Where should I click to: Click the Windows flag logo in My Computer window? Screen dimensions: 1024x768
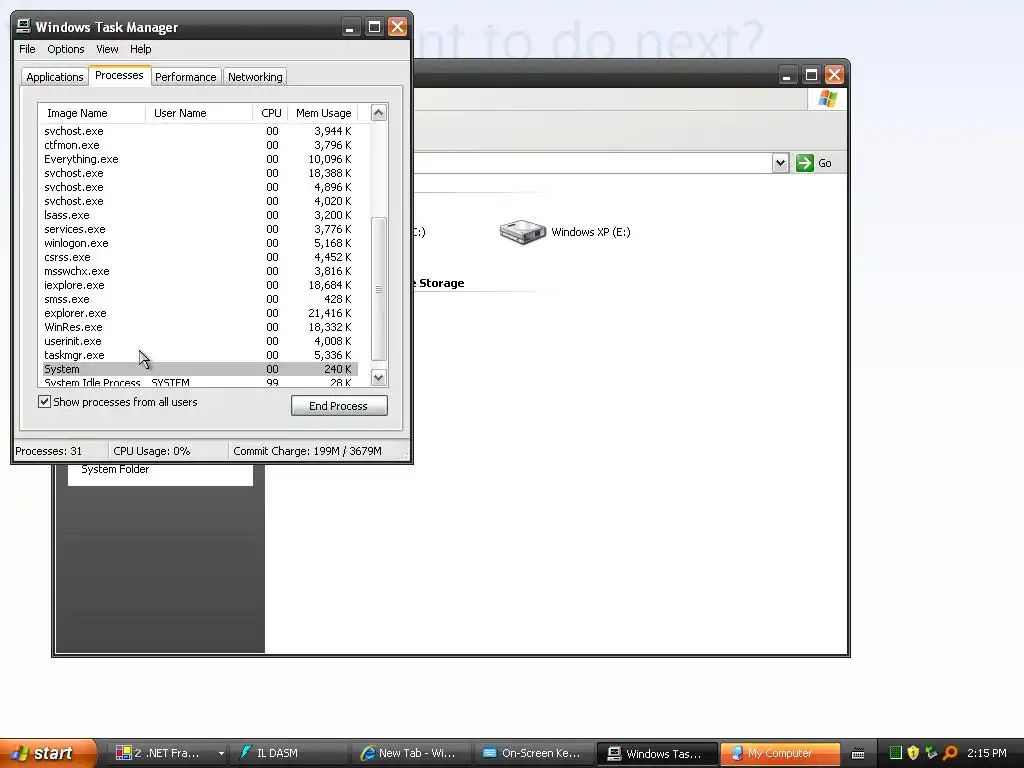[x=827, y=99]
